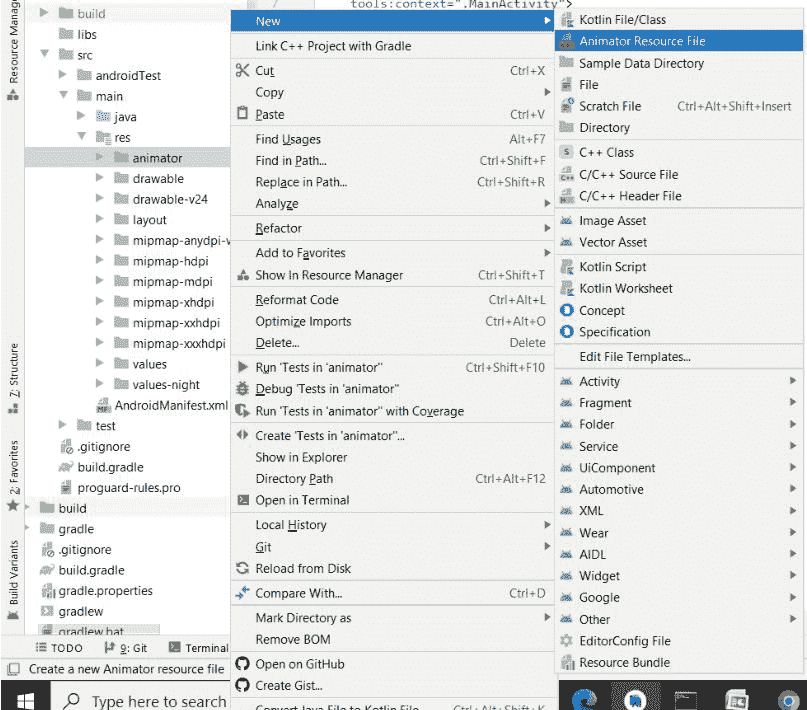807x710 pixels.
Task: Choose Animator Resource File from New menu
Action: pyautogui.click(x=642, y=41)
